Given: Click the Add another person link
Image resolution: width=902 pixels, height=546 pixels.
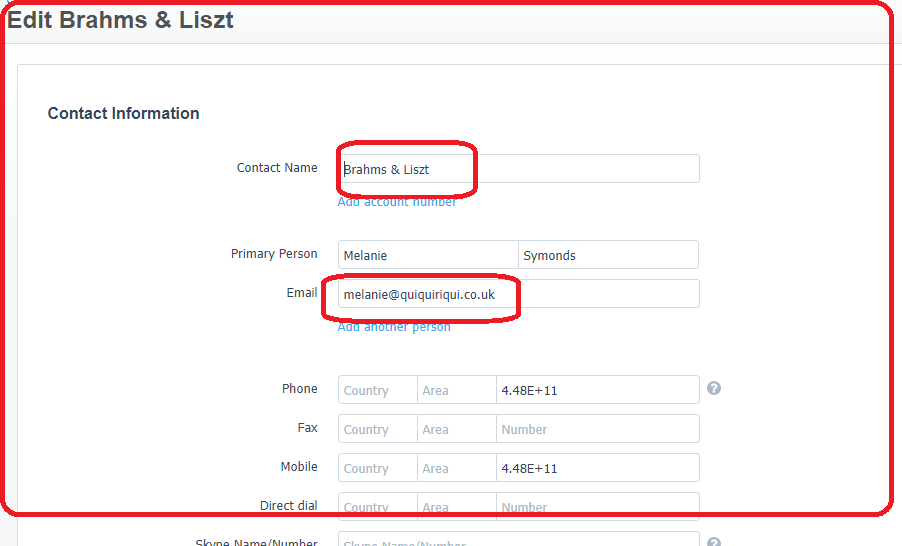Looking at the screenshot, I should (394, 327).
